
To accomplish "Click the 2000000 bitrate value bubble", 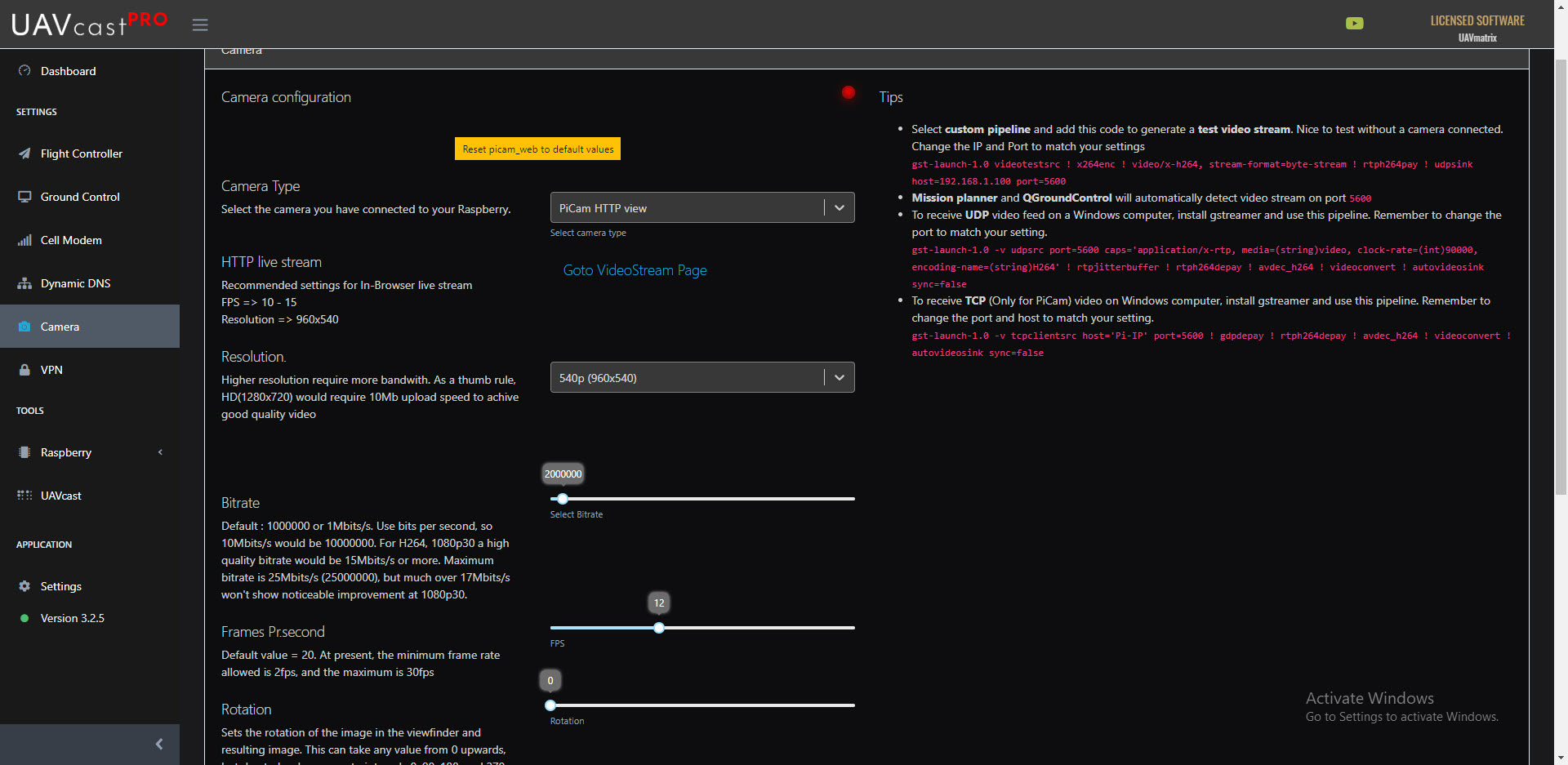I will click(x=563, y=474).
